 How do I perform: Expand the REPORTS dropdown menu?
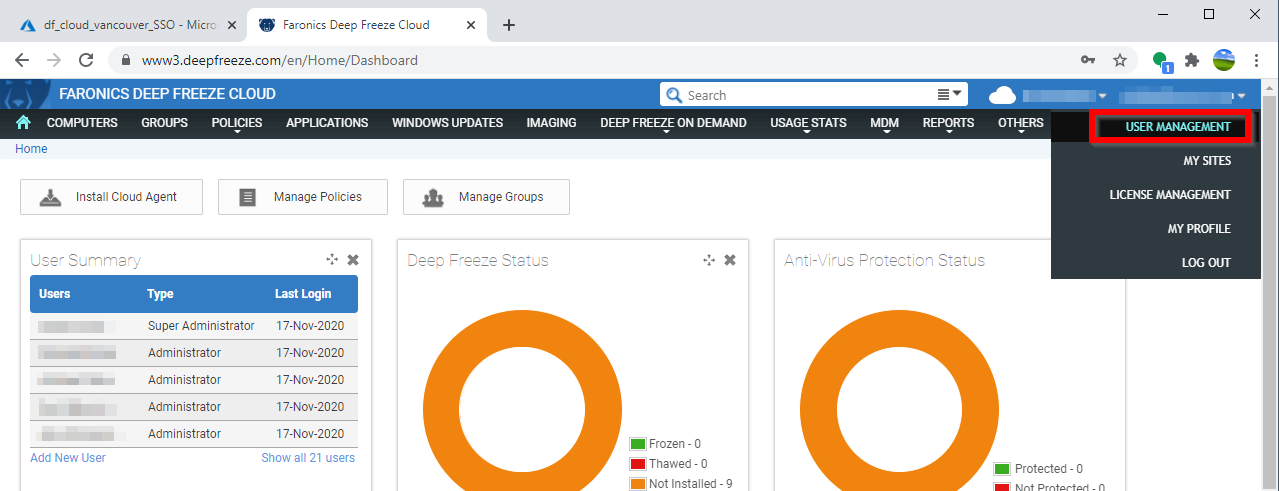pyautogui.click(x=948, y=123)
